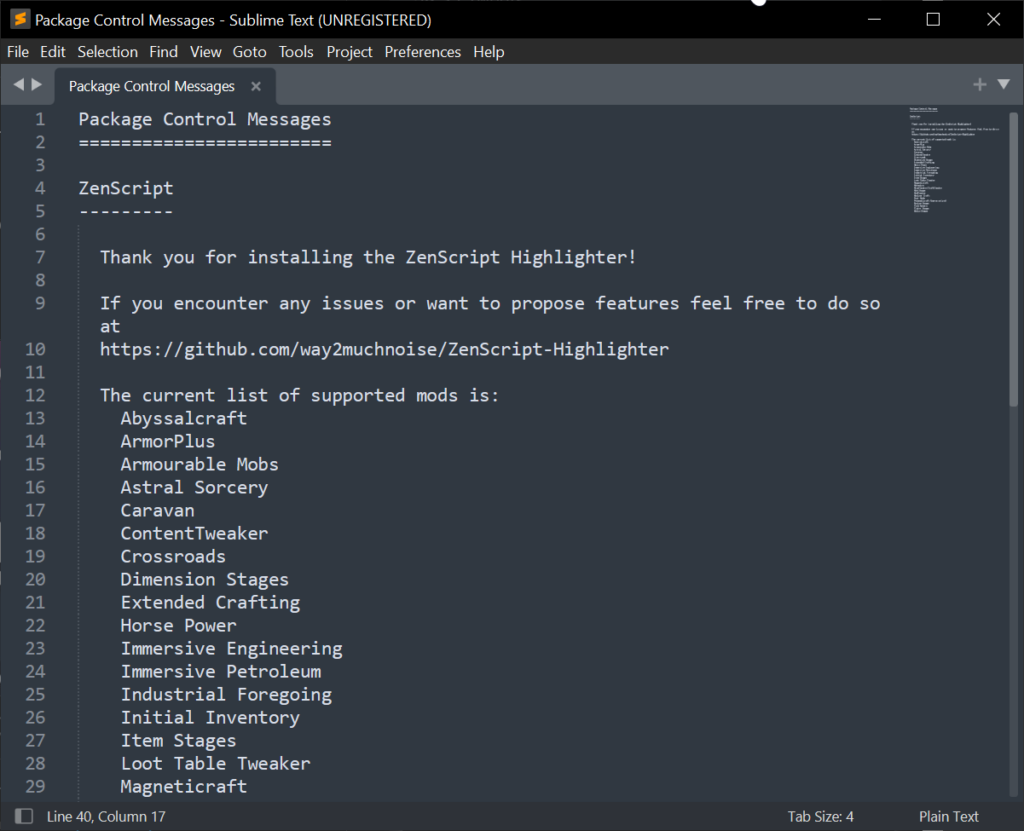This screenshot has width=1024, height=831.
Task: Click the 'Initial Inventory' line
Action: point(210,717)
